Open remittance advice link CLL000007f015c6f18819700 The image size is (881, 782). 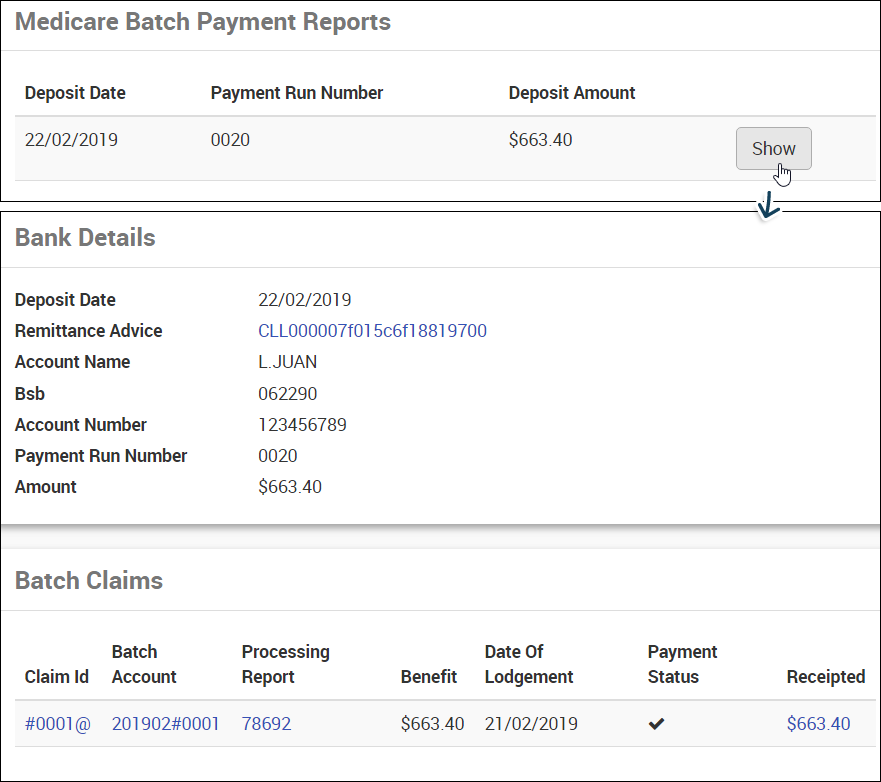[x=372, y=331]
